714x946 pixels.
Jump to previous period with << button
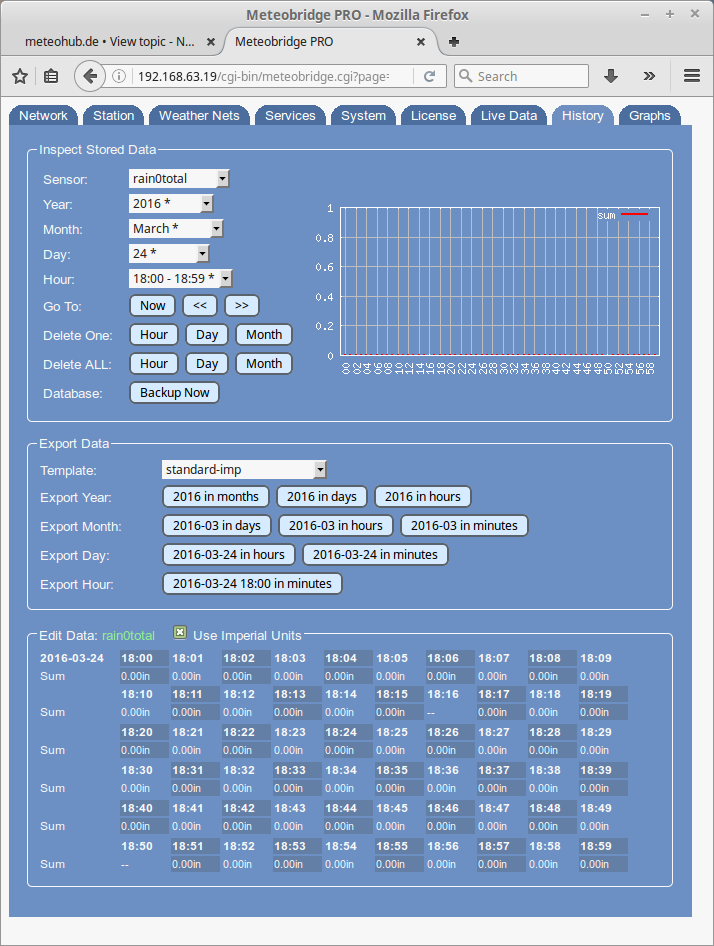point(200,306)
